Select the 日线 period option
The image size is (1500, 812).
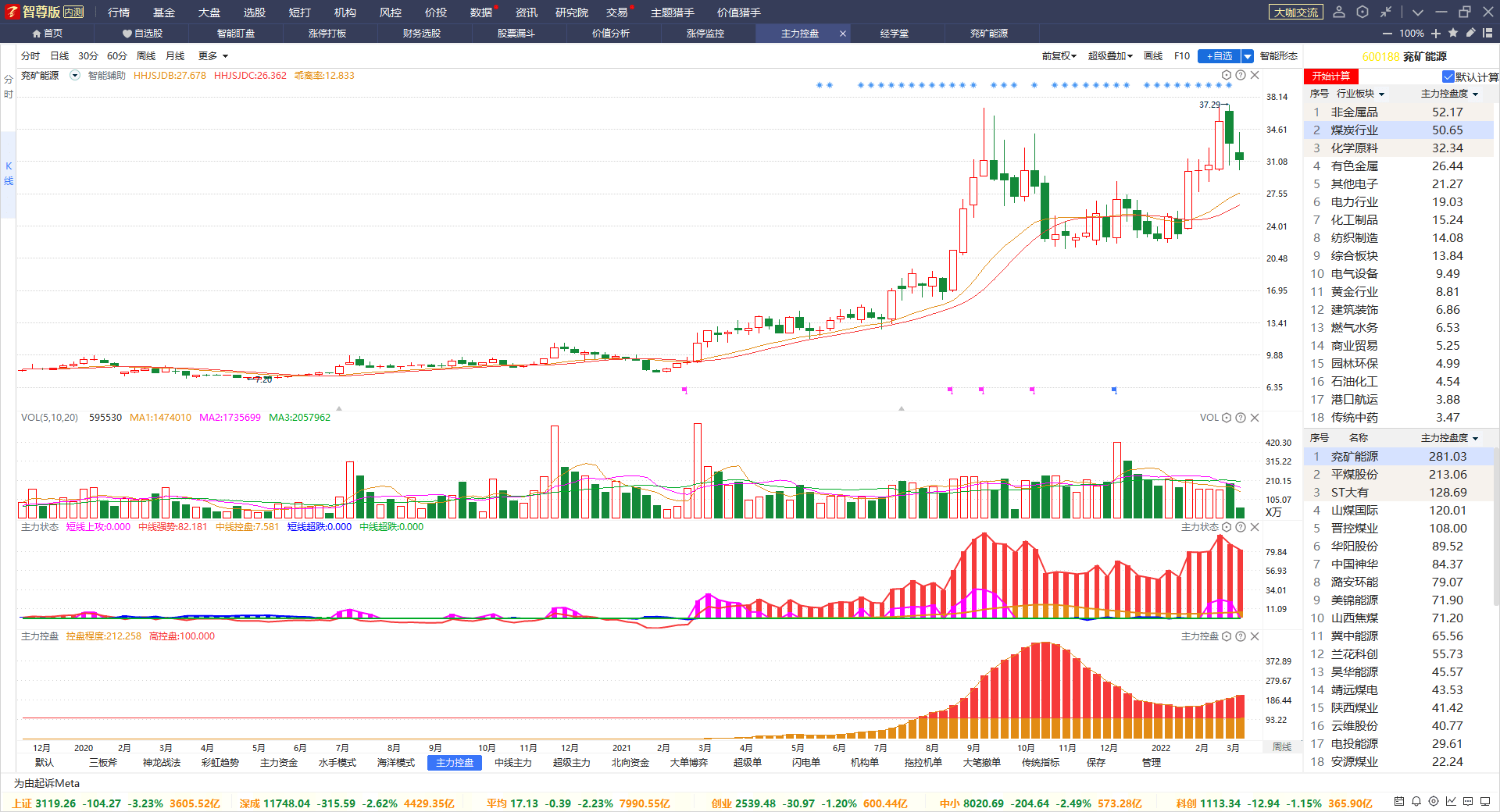[59, 56]
